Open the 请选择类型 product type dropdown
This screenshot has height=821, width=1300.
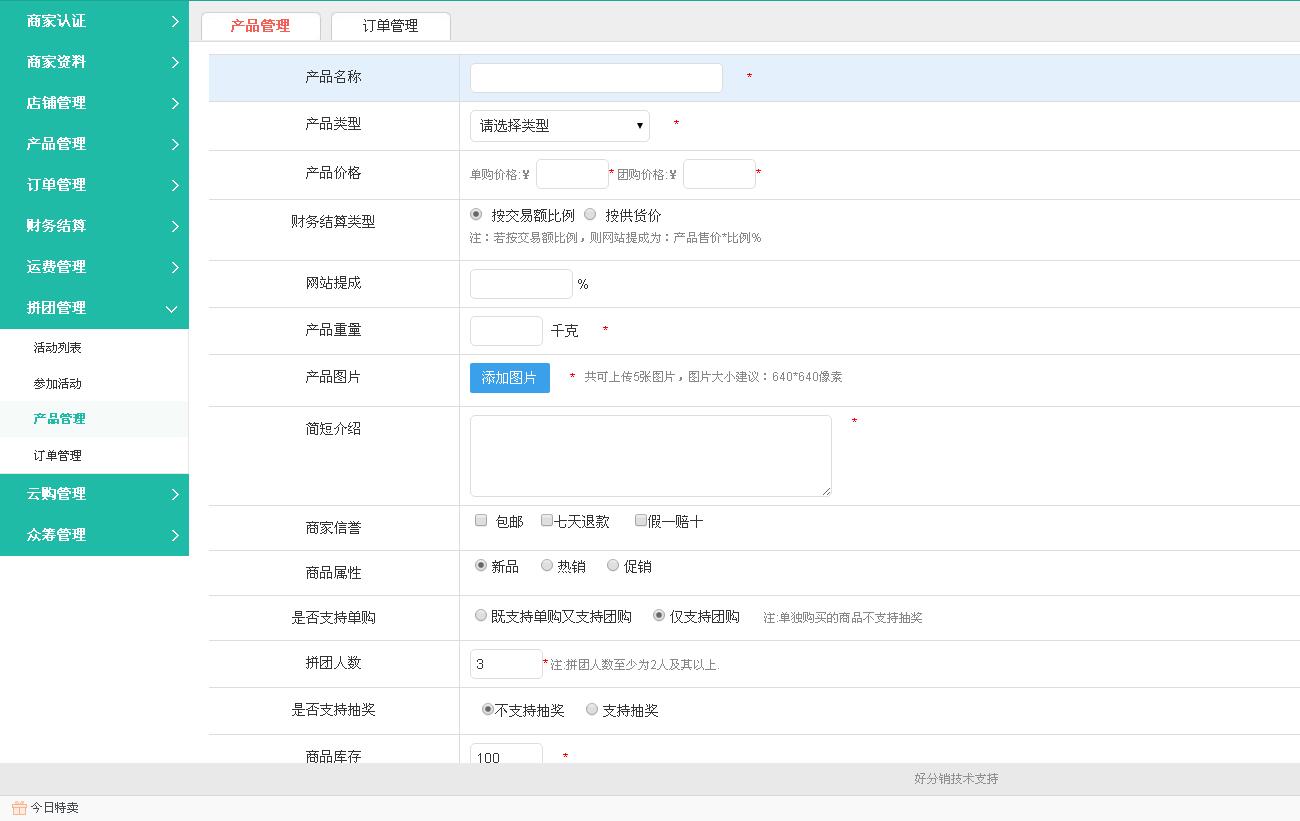(x=559, y=126)
